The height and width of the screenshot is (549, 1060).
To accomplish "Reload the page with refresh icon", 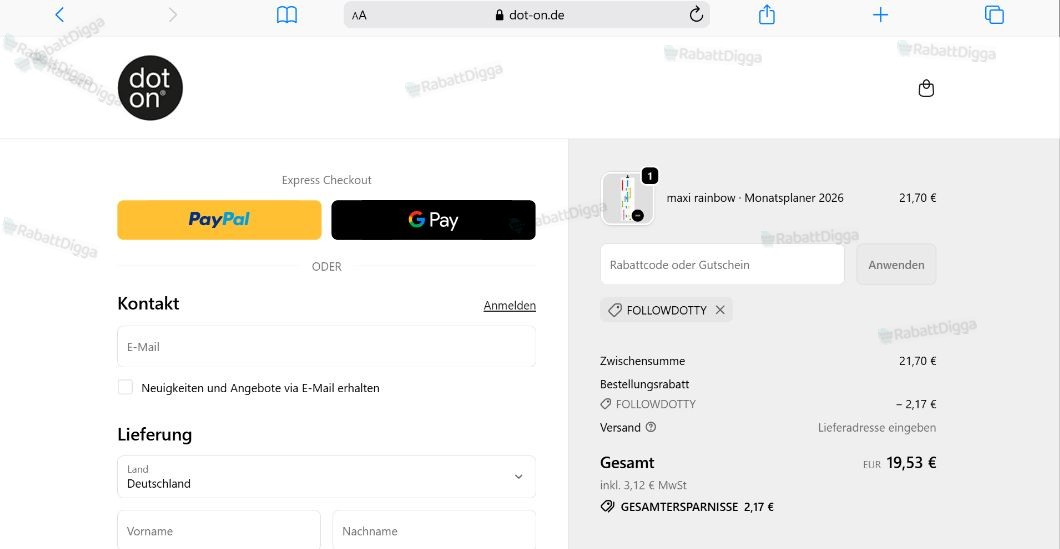I will [x=696, y=14].
